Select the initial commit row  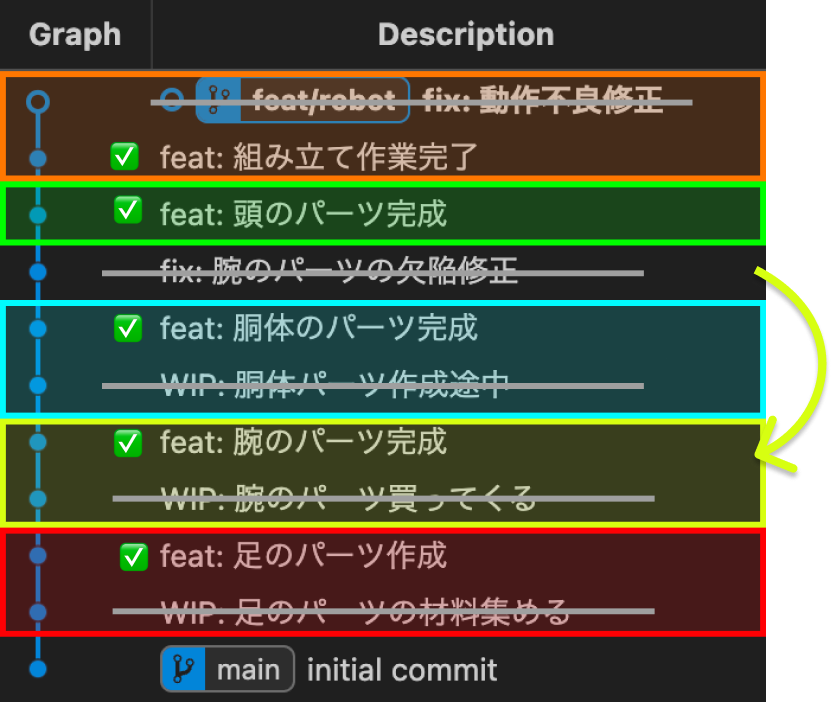click(x=383, y=669)
